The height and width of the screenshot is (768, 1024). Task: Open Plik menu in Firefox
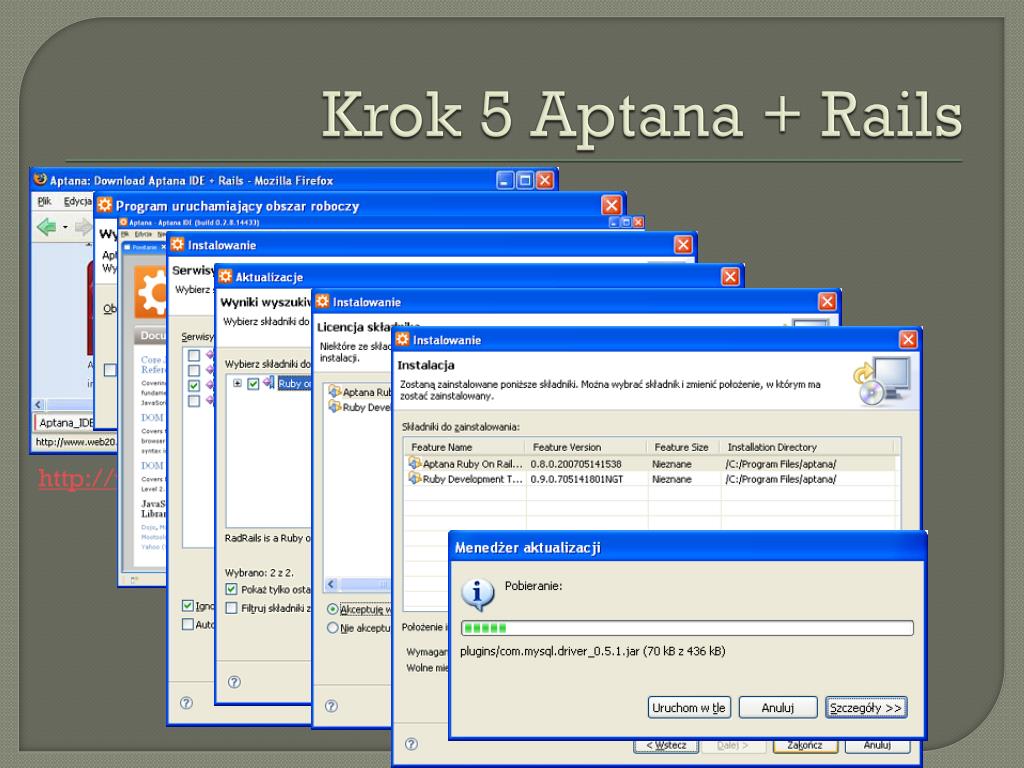coord(44,201)
